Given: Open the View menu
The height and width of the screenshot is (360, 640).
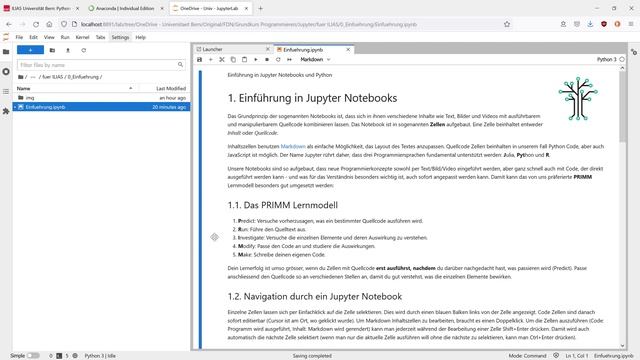Looking at the screenshot, I should click(49, 37).
